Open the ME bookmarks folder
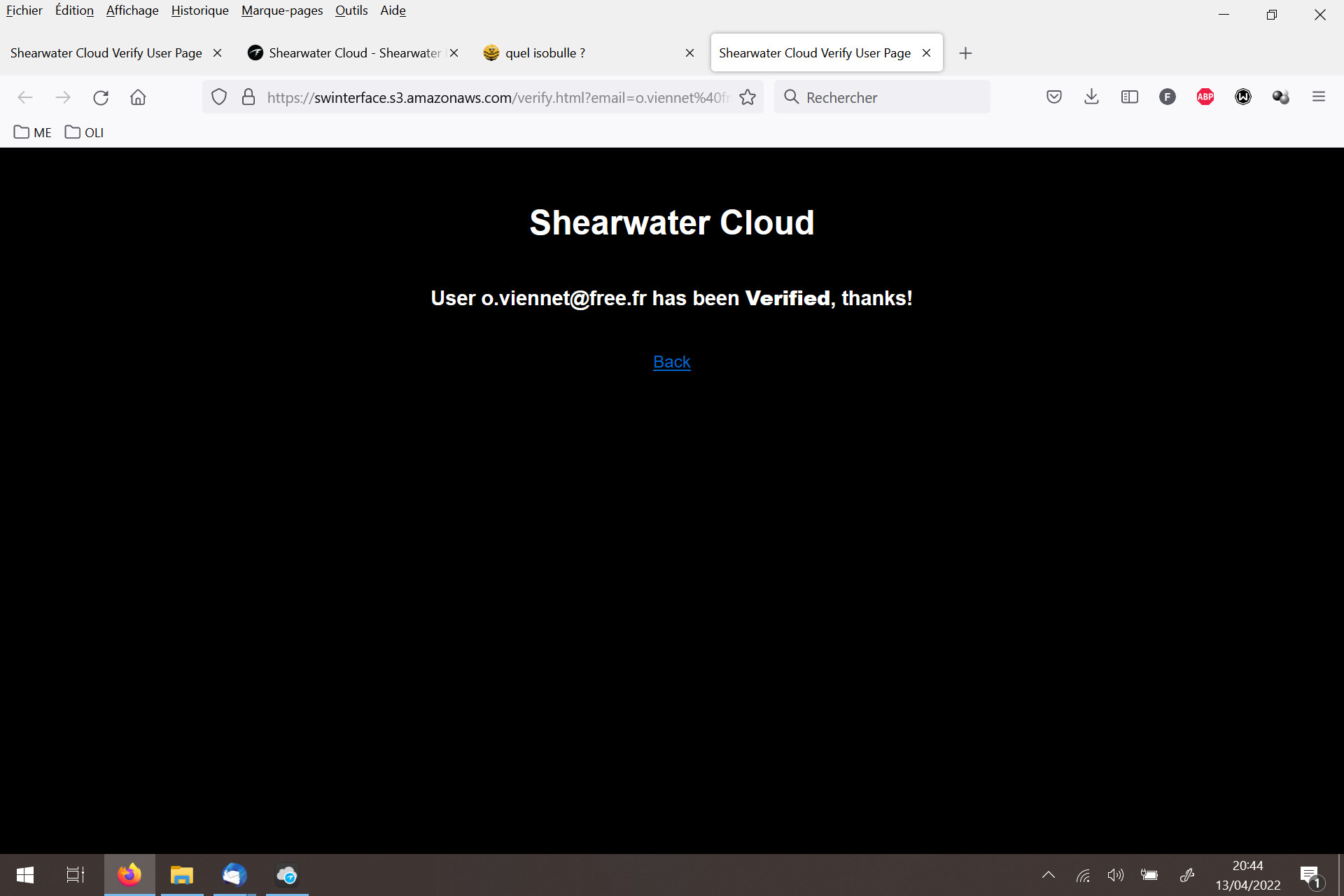Viewport: 1344px width, 896px height. point(33,132)
